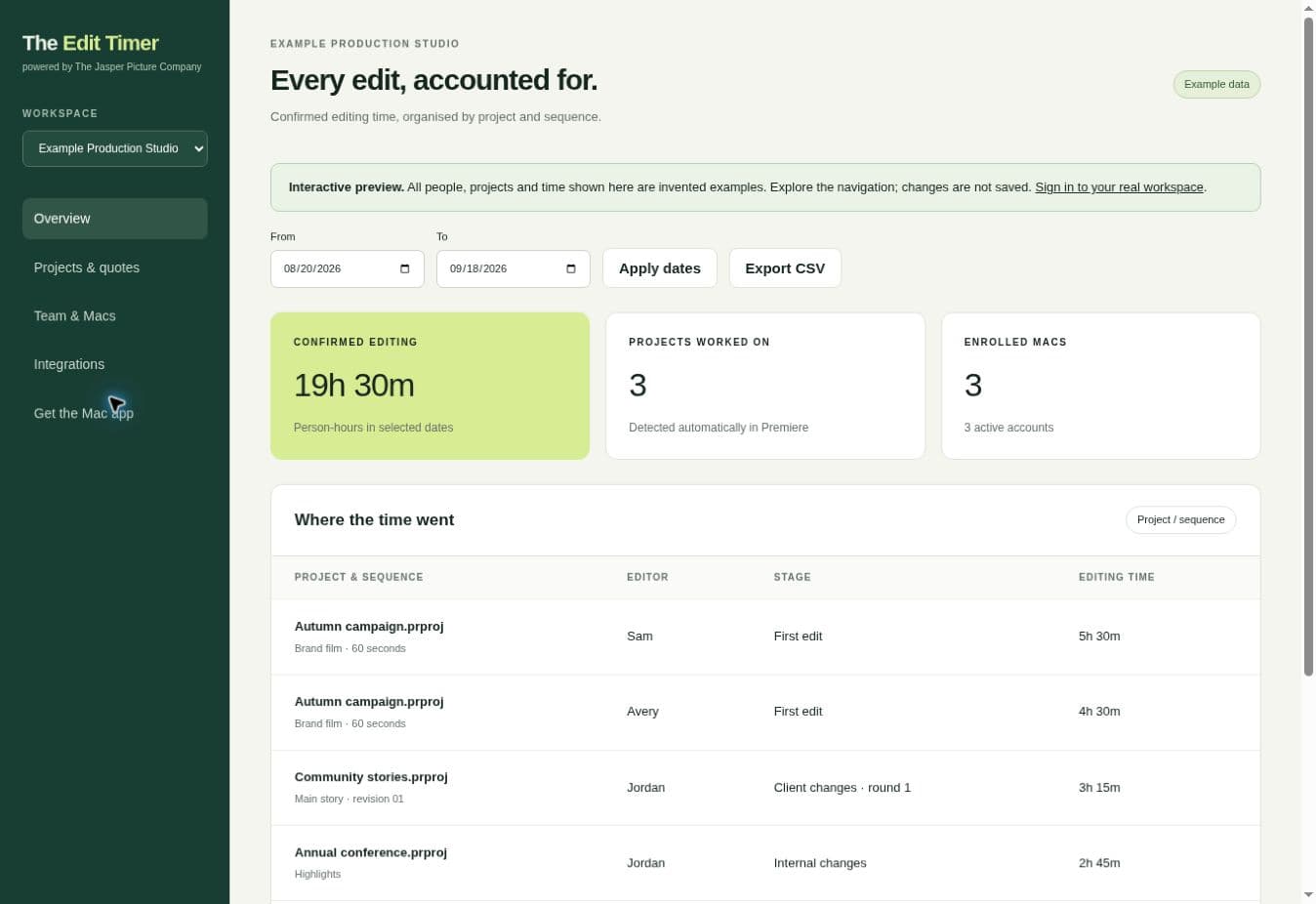
Task: Click the Highlights sequence label
Action: coord(317,874)
